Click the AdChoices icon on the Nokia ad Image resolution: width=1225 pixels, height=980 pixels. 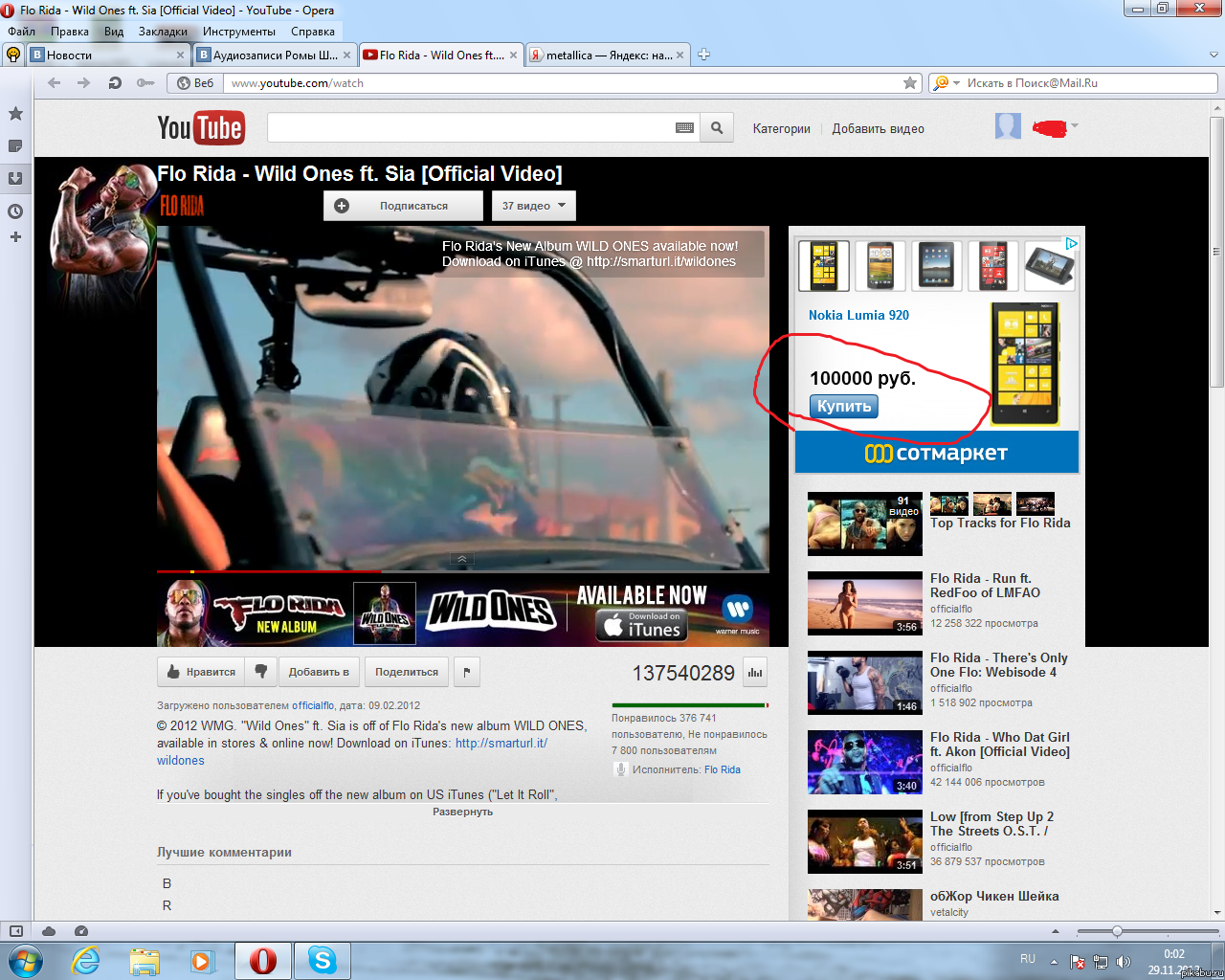1072,244
